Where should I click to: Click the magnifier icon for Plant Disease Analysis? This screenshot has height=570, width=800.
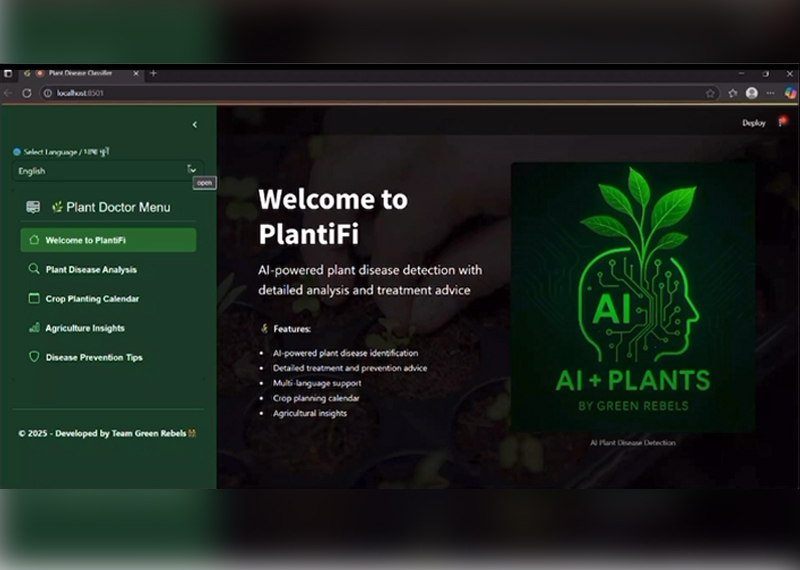[34, 269]
